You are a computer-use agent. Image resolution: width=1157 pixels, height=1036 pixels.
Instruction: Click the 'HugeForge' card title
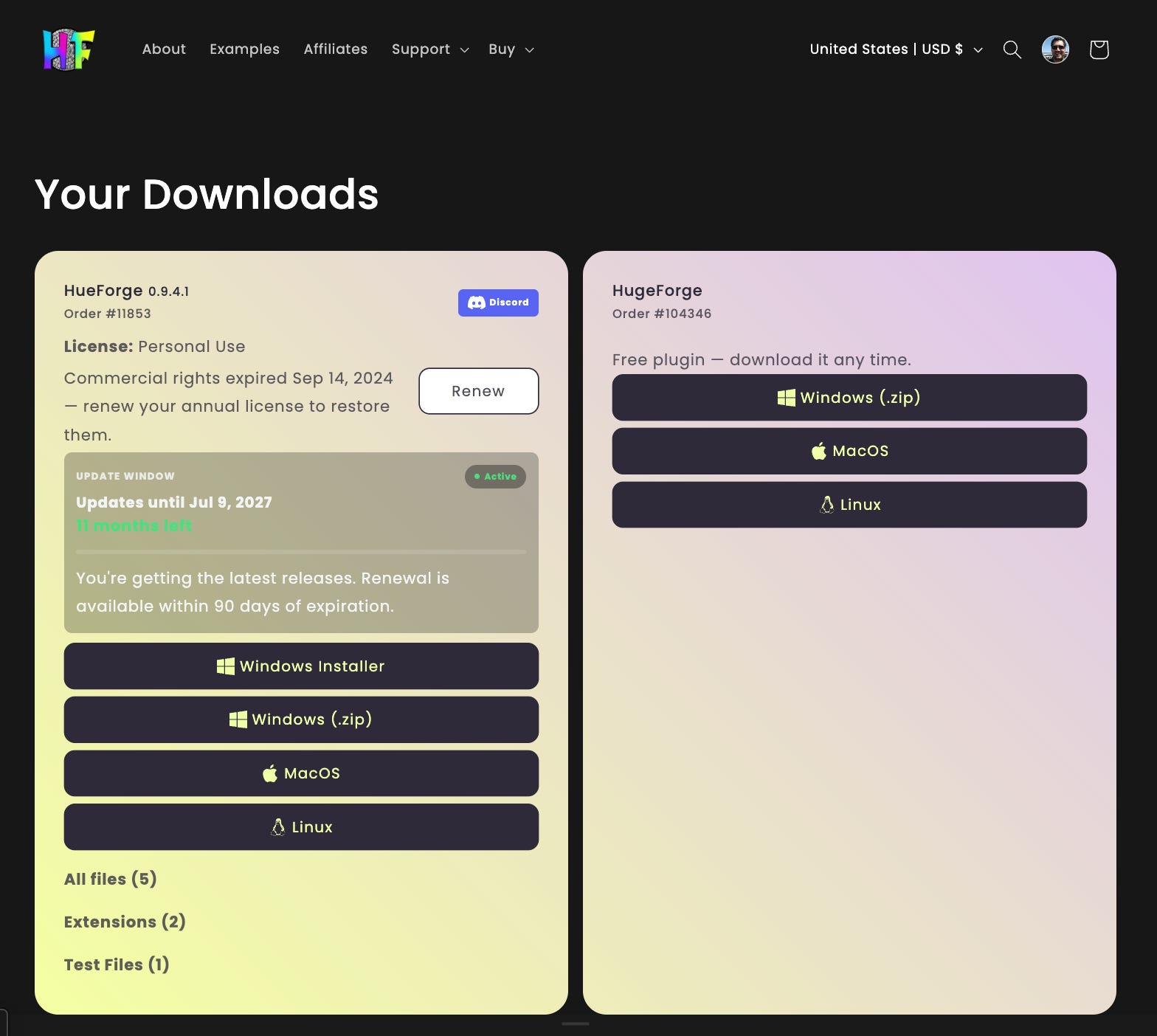click(x=657, y=291)
